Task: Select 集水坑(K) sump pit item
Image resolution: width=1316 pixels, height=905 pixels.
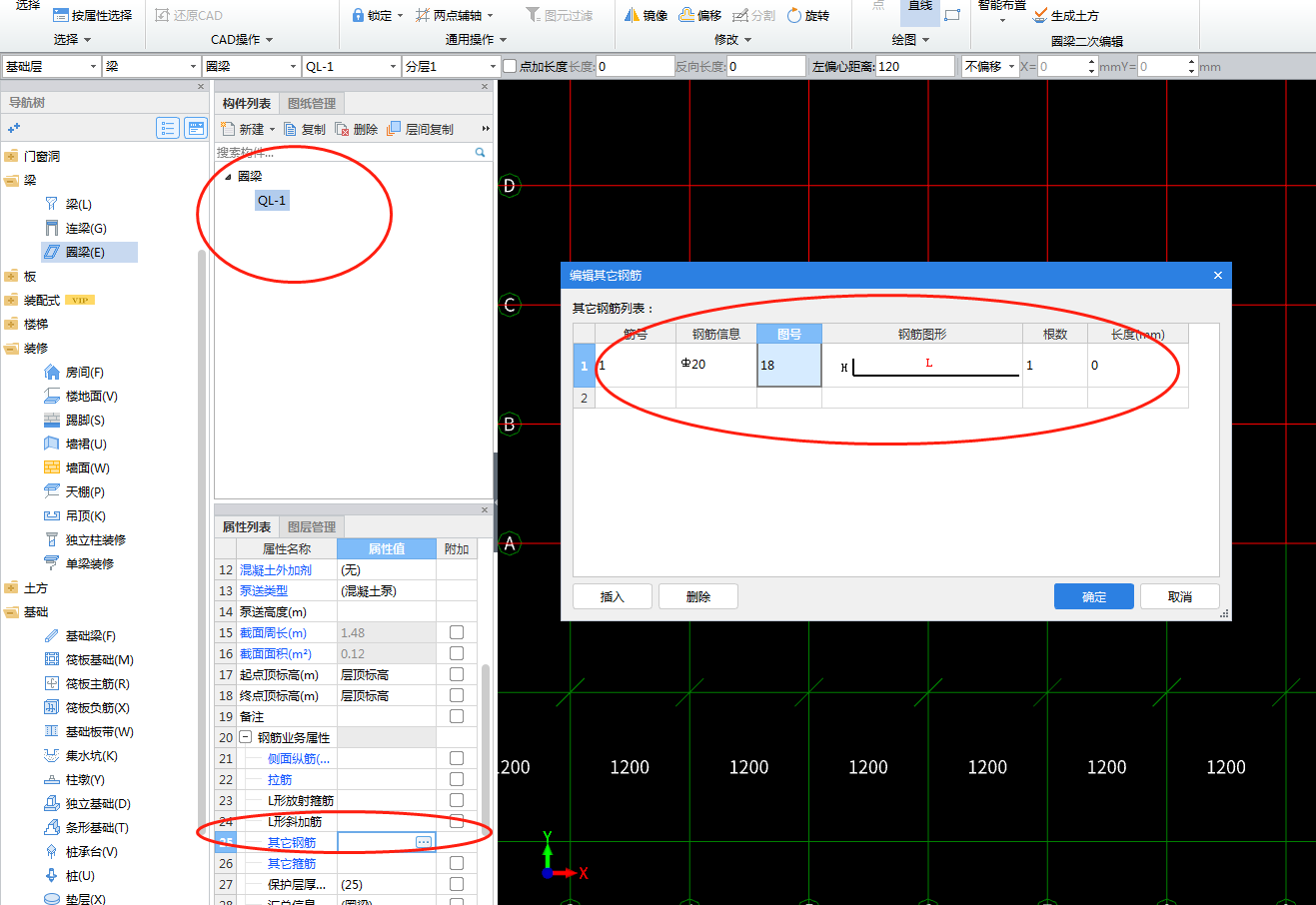Action: click(x=82, y=756)
